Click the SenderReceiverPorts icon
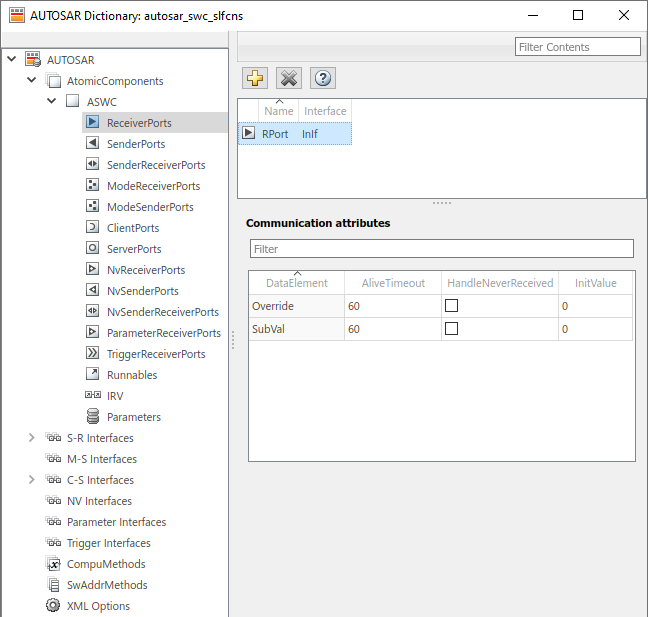The image size is (648, 617). (x=93, y=164)
